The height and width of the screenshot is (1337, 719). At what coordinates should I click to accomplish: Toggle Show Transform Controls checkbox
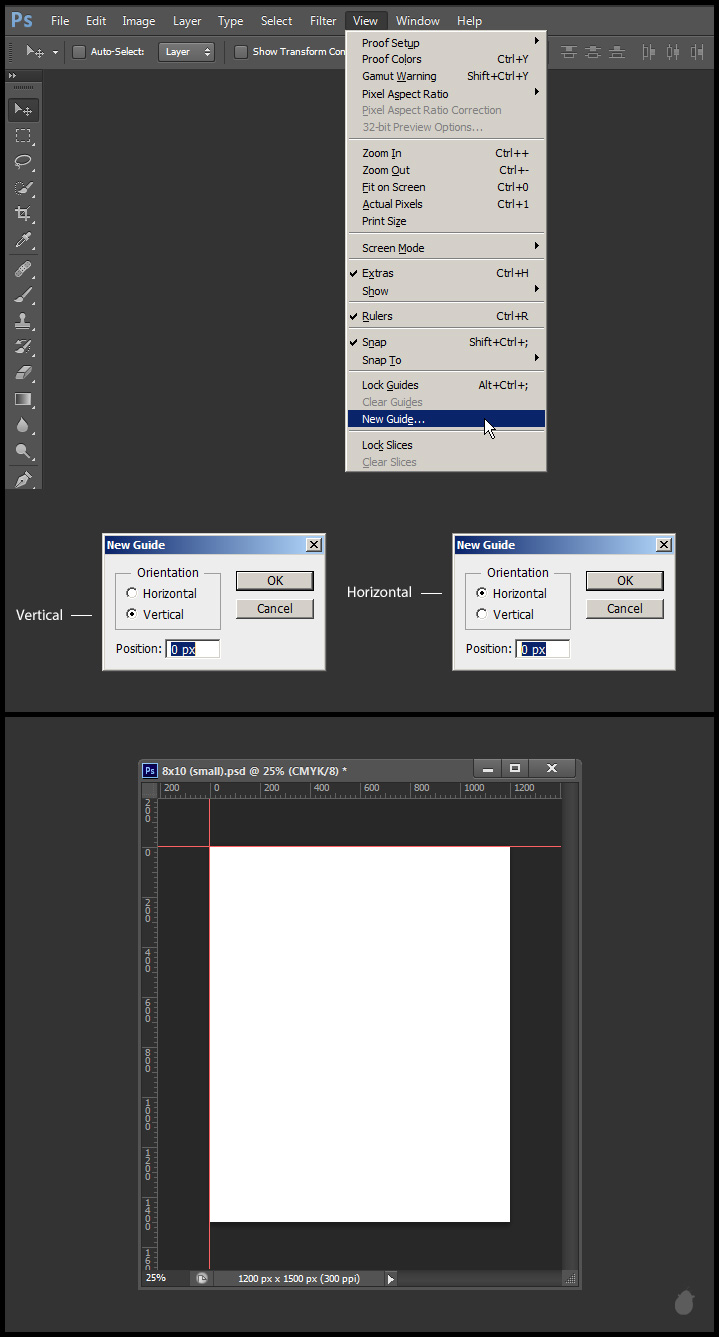241,52
